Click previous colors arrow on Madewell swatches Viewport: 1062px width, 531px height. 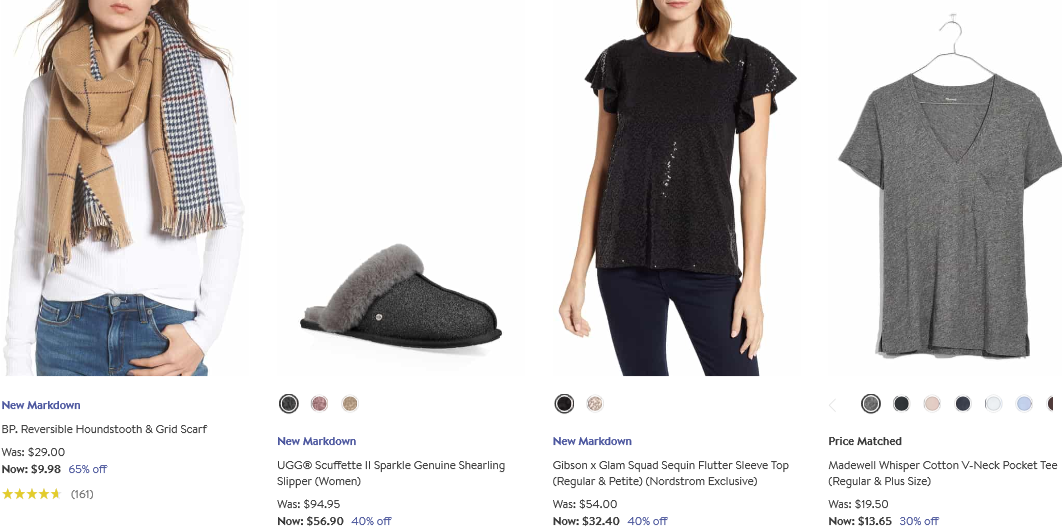click(833, 405)
